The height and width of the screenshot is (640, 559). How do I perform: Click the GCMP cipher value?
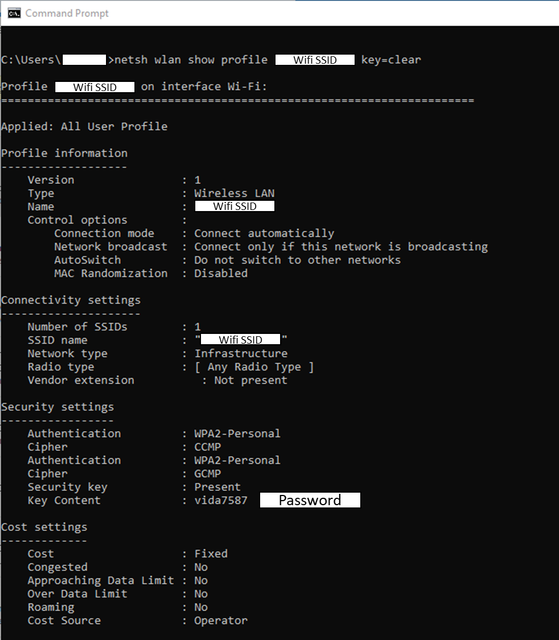pos(208,473)
